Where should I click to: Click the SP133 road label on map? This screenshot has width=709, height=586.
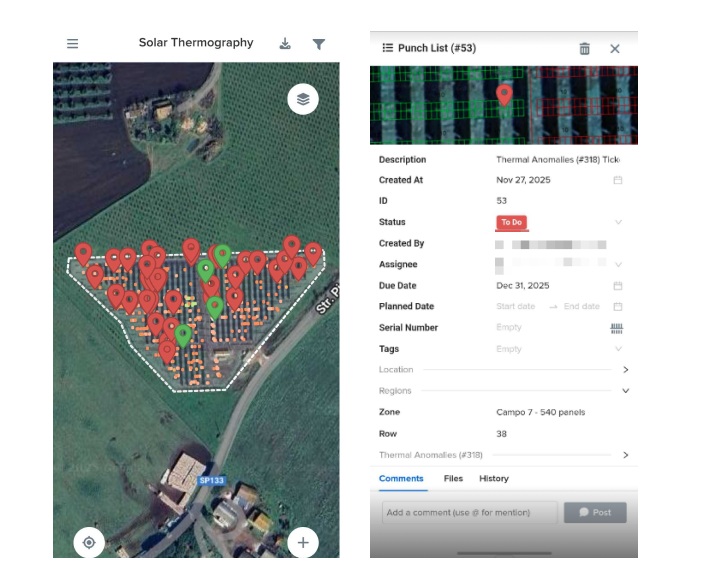[x=212, y=480]
